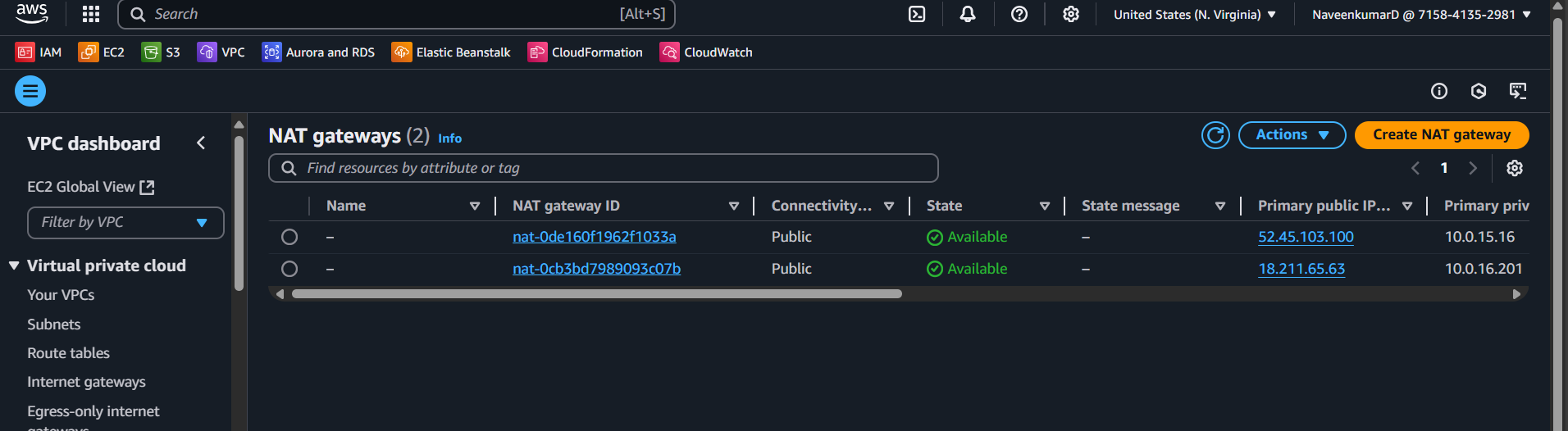Open nat-0cb3bd7989093c07b details link
The height and width of the screenshot is (431, 1568).
[596, 269]
